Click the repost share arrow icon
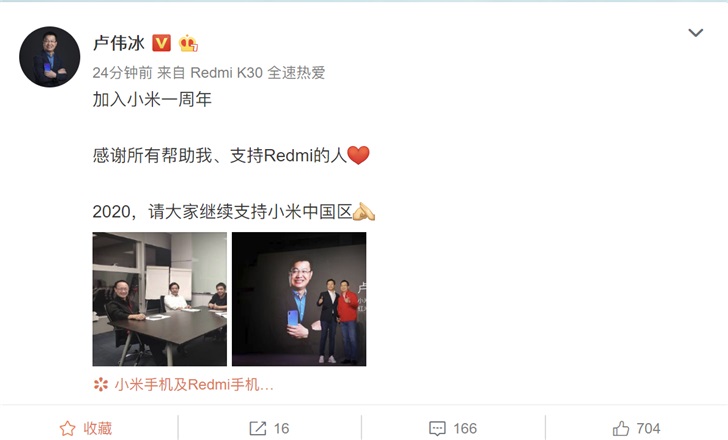 pyautogui.click(x=258, y=428)
